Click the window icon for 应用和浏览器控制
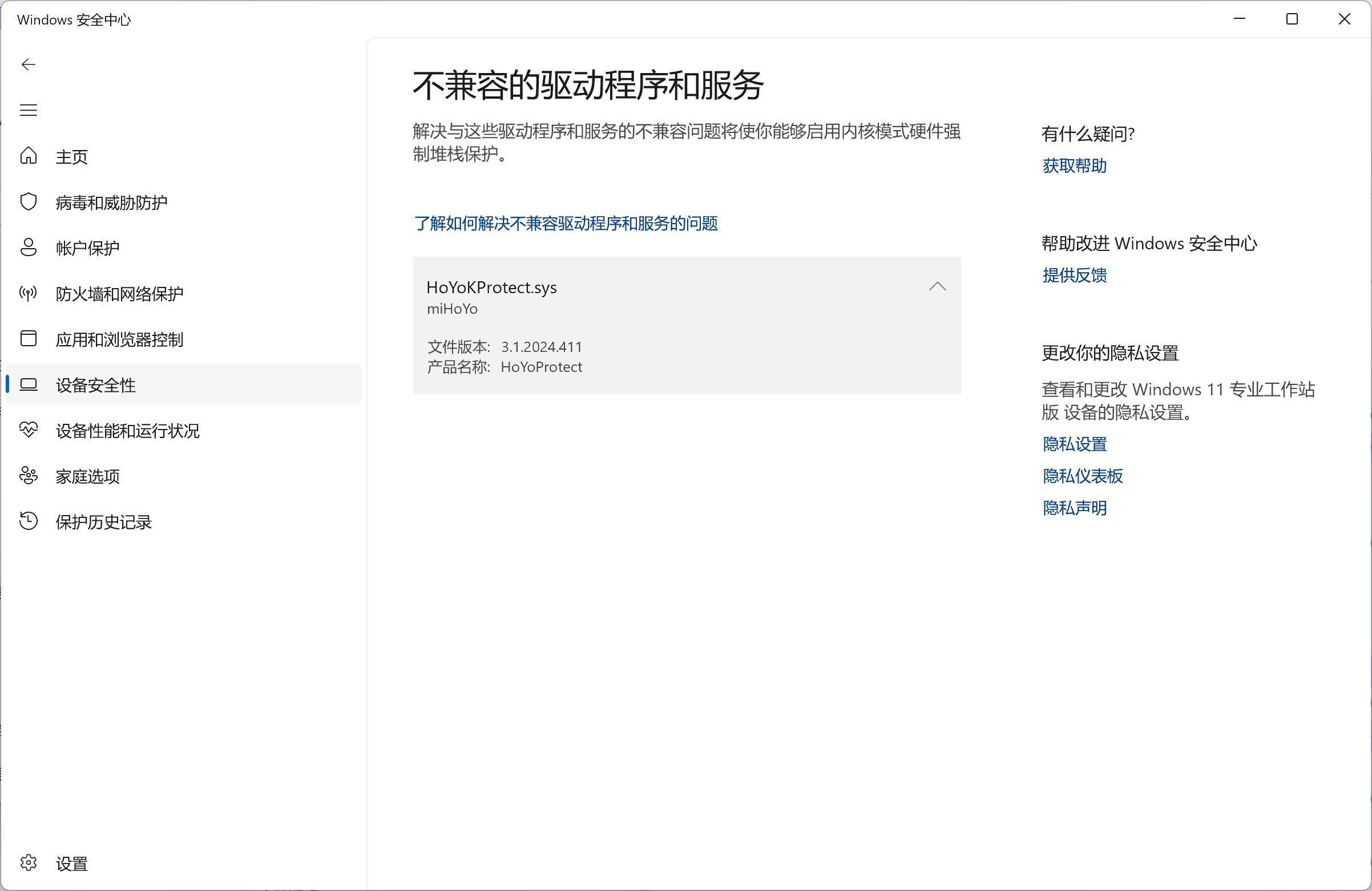 point(28,338)
